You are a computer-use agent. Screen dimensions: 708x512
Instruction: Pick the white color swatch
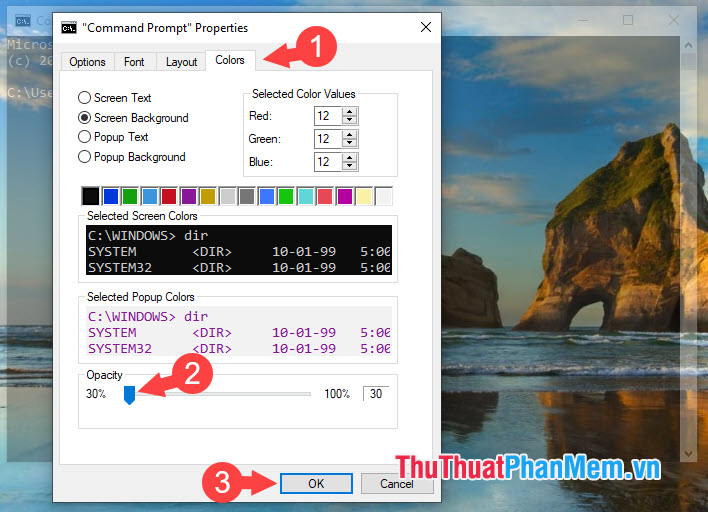(x=384, y=196)
